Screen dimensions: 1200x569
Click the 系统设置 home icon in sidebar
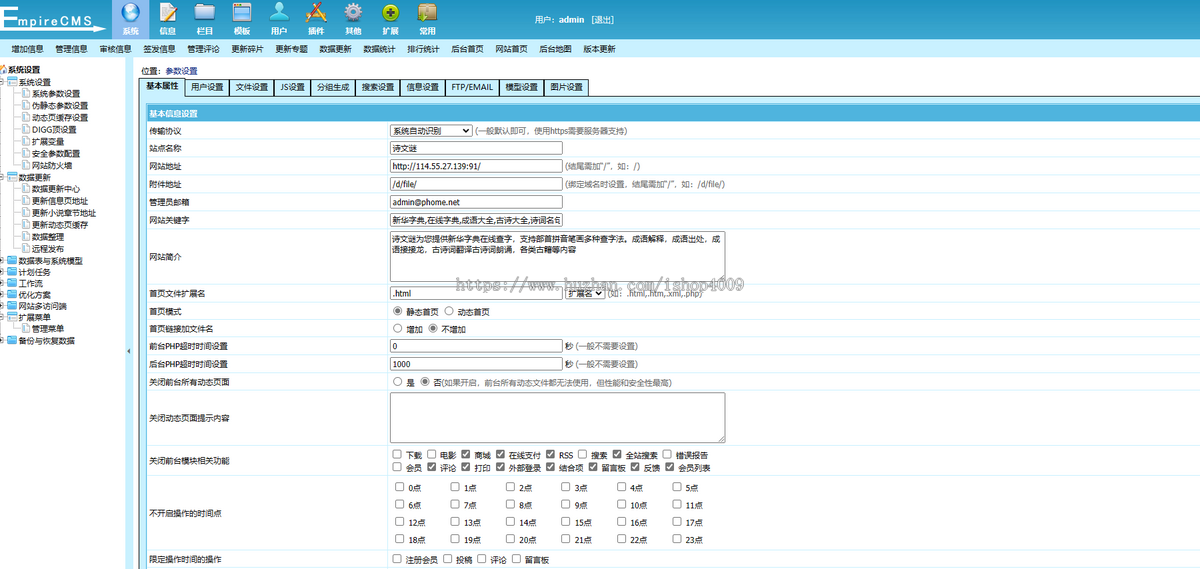(x=4, y=70)
